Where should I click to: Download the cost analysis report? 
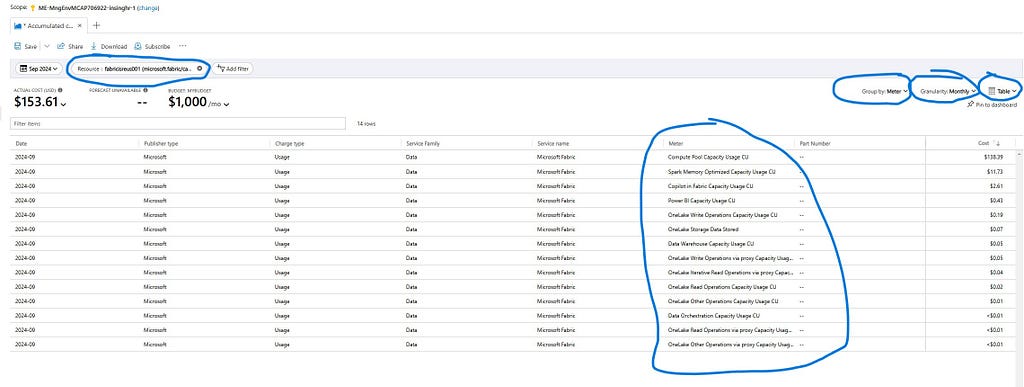coord(108,46)
